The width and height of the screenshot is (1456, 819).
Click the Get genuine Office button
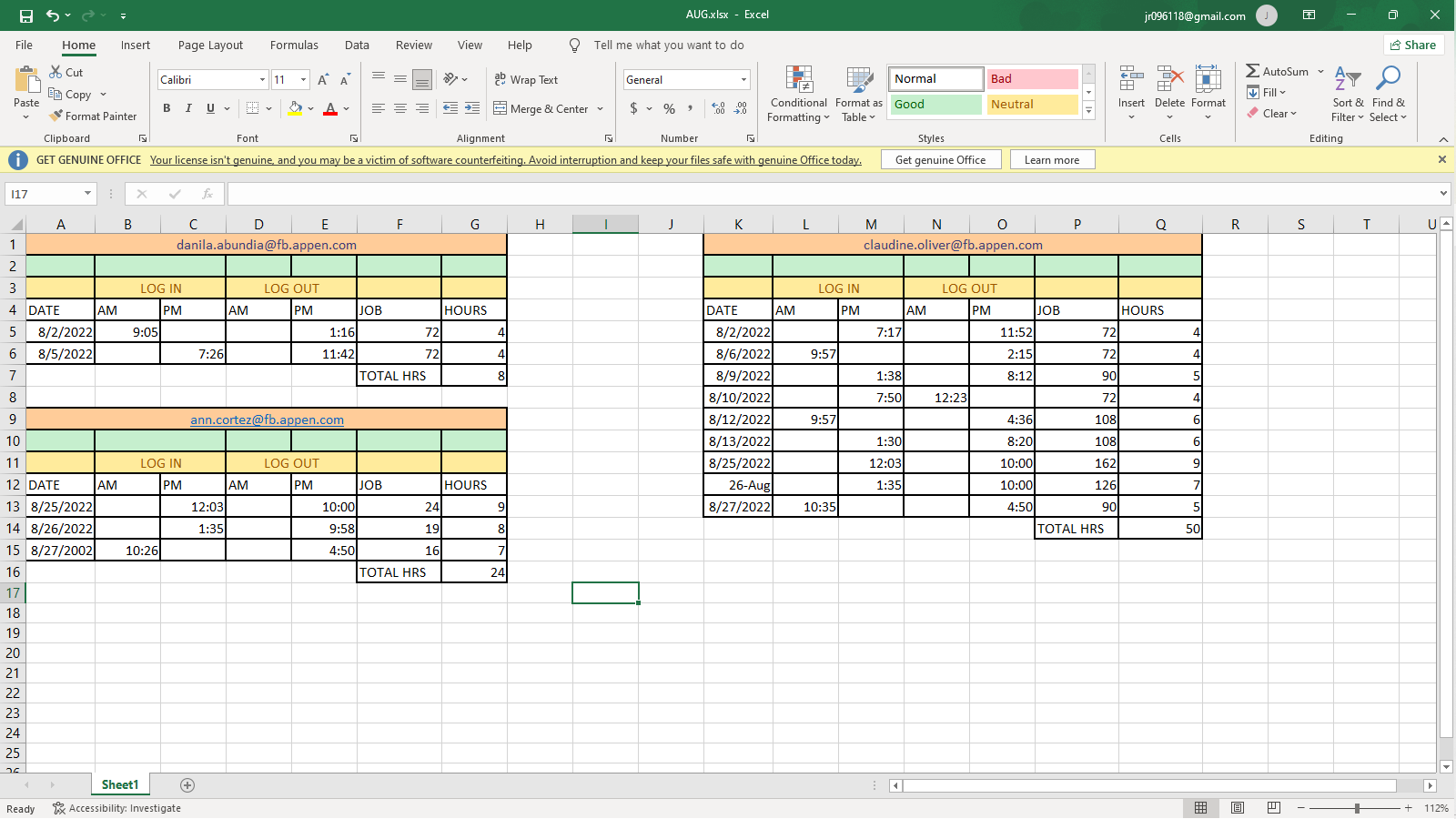click(x=941, y=160)
